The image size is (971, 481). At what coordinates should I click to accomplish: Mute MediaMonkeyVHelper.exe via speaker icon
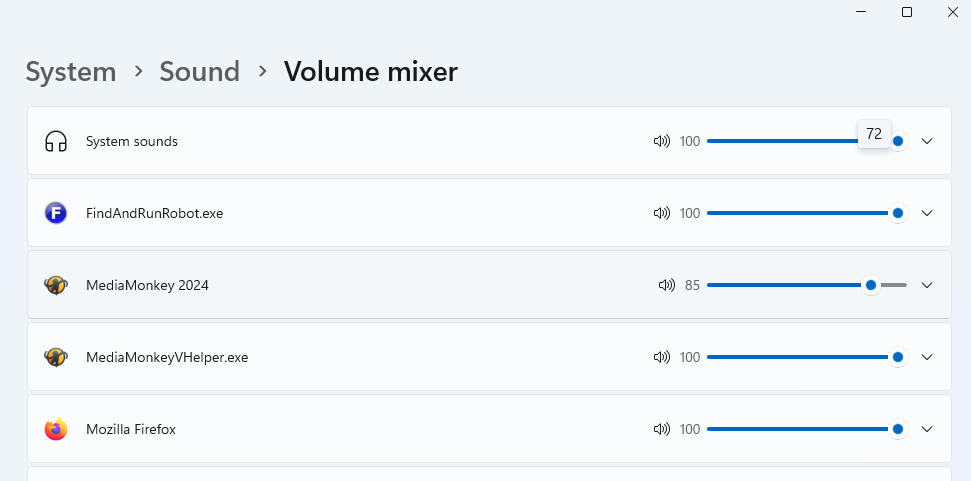click(x=661, y=357)
